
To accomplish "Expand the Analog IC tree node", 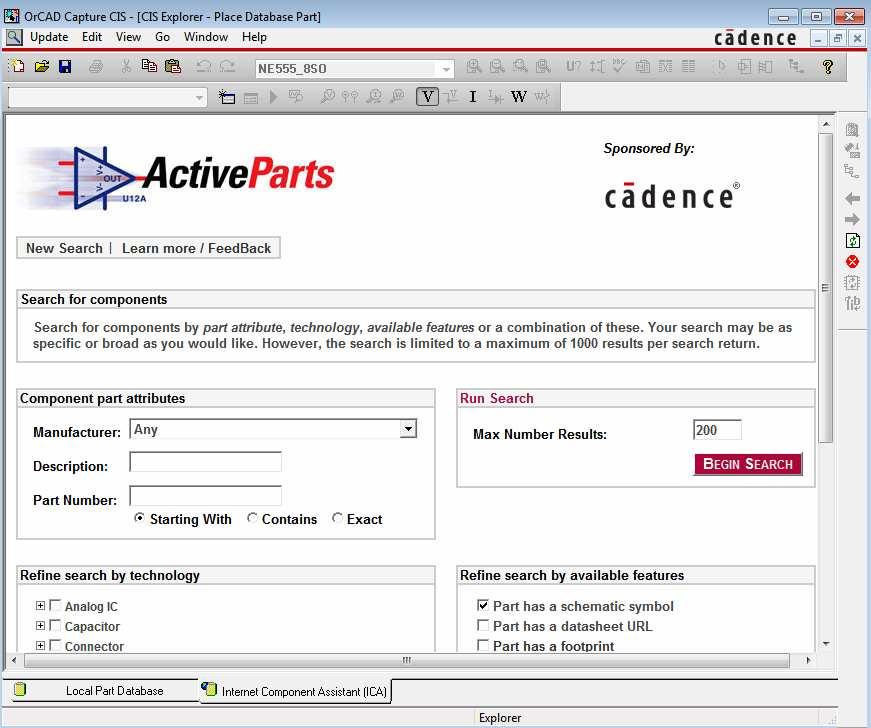I will 40,605.
